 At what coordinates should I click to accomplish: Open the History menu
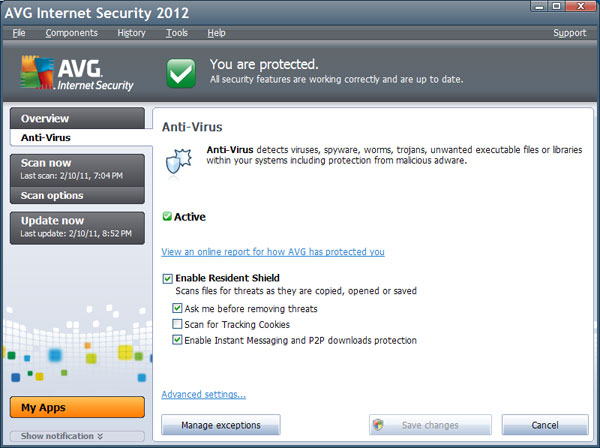click(131, 33)
